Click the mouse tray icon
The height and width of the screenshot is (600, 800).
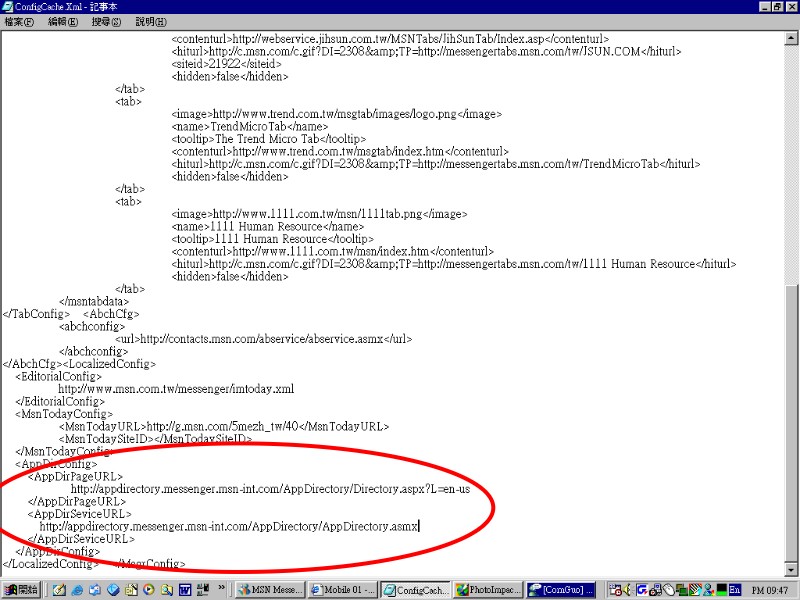[668, 590]
